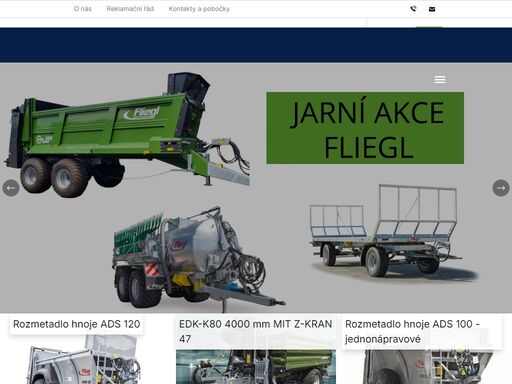
Task: Go to Kontakty a pobočky
Action: (x=199, y=9)
